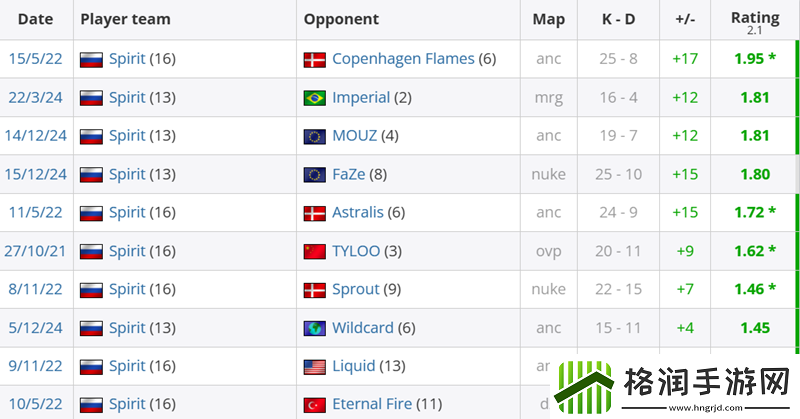Click EU flag next to MOUZ
Screen dimensions: 800x419
click(315, 137)
